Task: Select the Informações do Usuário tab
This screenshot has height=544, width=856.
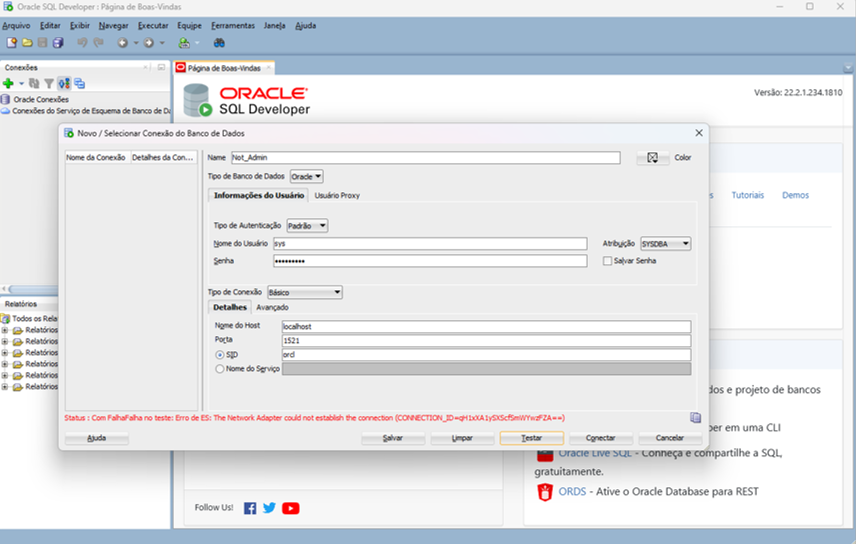Action: coord(259,196)
